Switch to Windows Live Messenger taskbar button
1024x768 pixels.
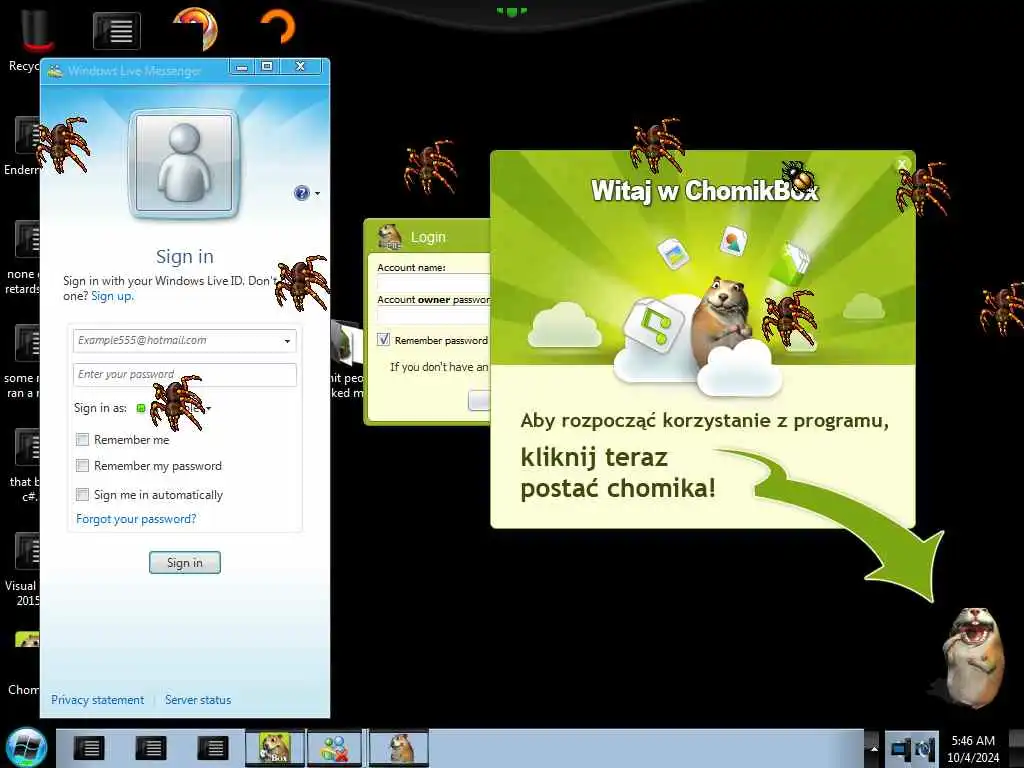coord(334,748)
